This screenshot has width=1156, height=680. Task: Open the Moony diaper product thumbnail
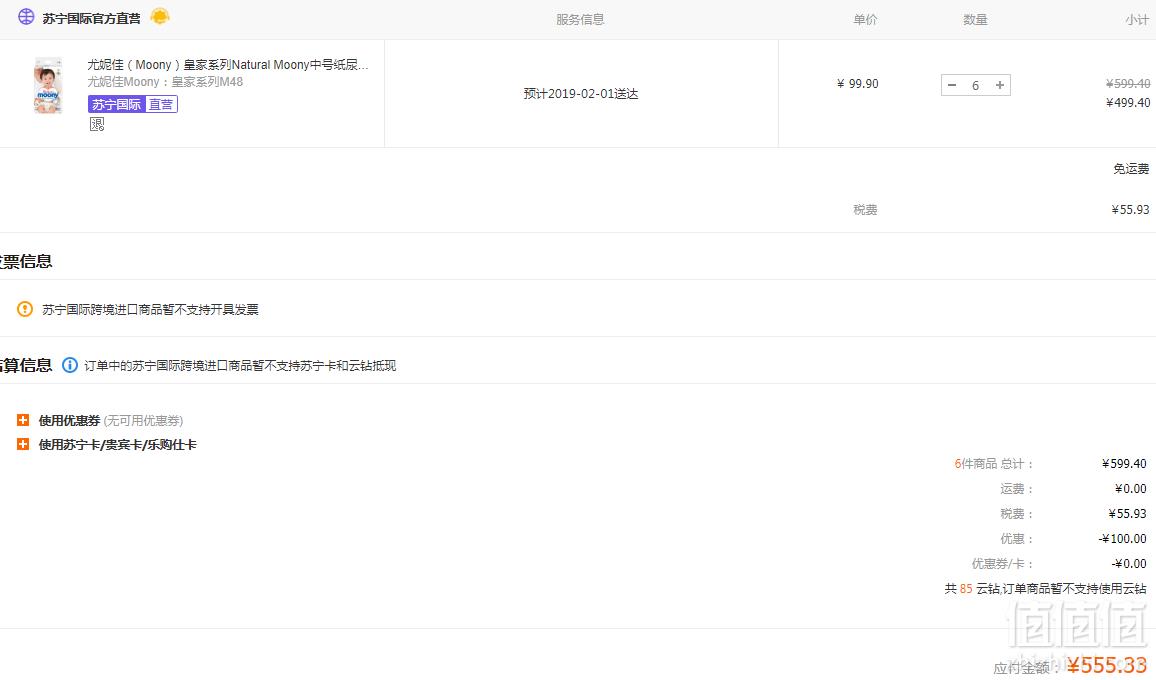48,86
